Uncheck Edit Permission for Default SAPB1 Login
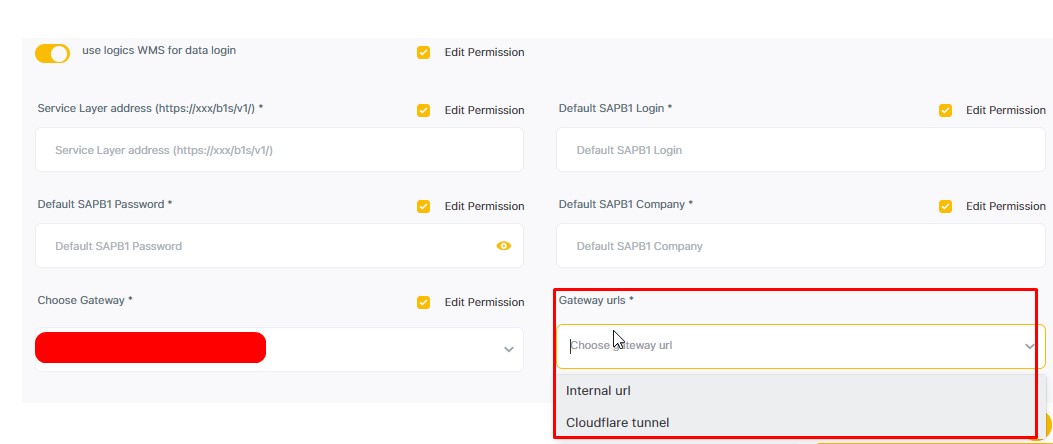 pos(945,110)
